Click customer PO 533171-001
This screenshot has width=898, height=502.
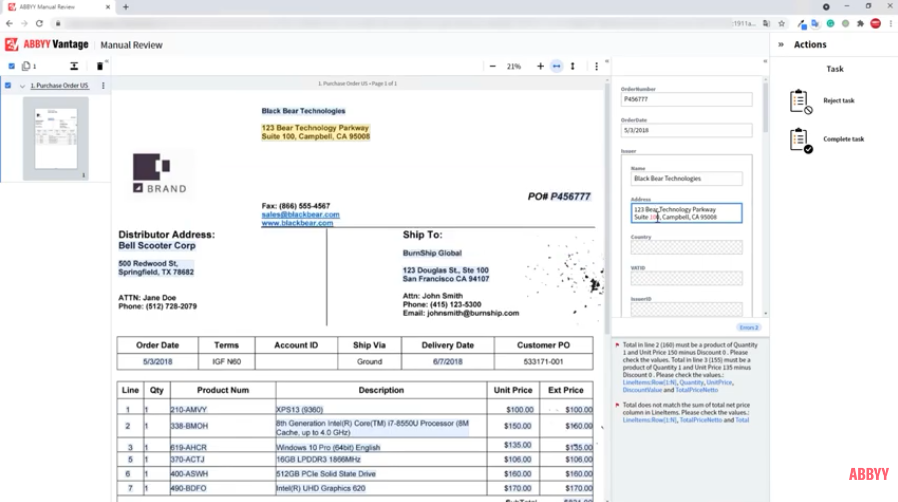(x=543, y=362)
